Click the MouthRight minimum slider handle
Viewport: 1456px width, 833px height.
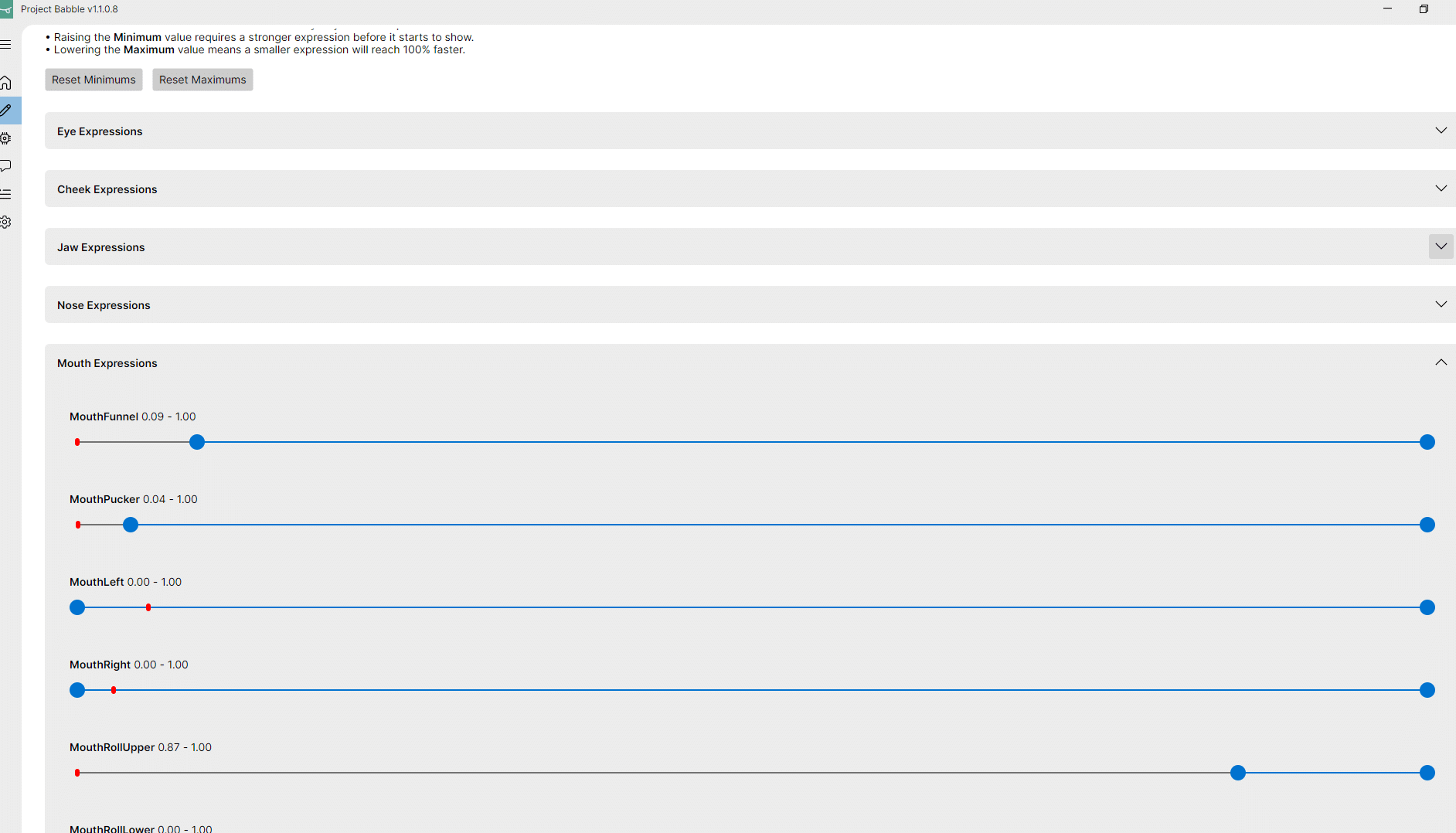[77, 690]
